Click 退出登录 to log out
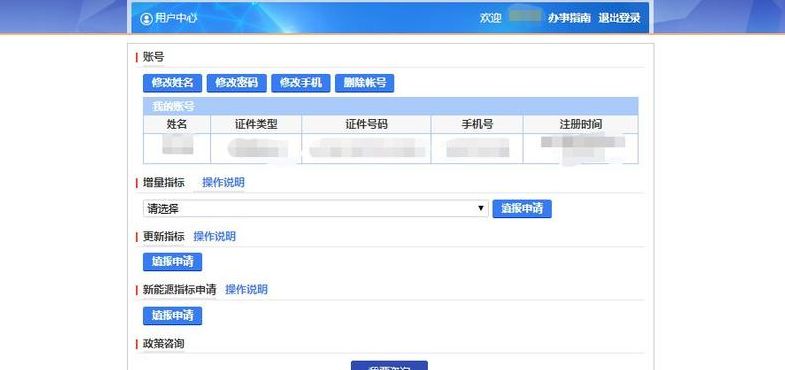This screenshot has height=370, width=785. 619,18
